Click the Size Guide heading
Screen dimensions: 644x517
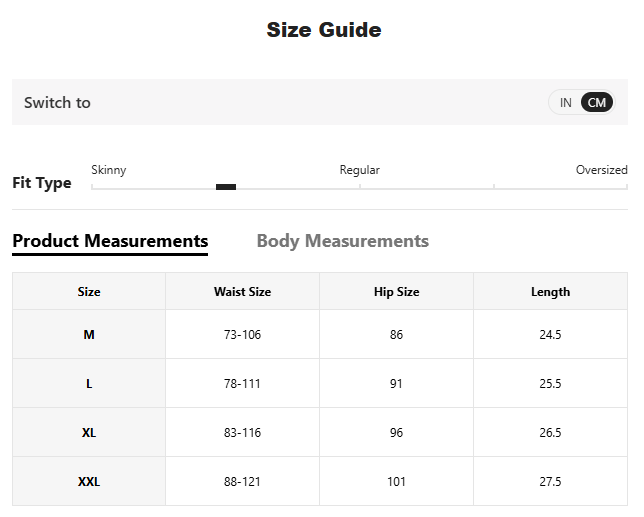[x=323, y=30]
